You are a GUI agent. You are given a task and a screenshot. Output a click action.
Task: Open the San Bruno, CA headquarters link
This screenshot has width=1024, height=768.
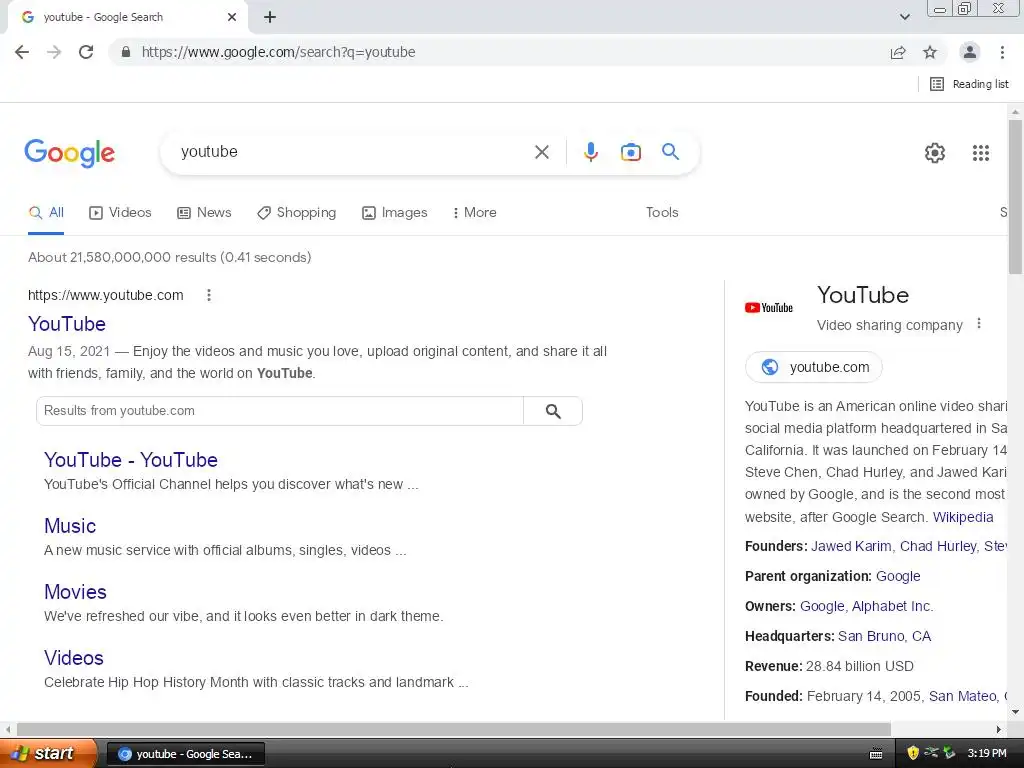pos(884,636)
